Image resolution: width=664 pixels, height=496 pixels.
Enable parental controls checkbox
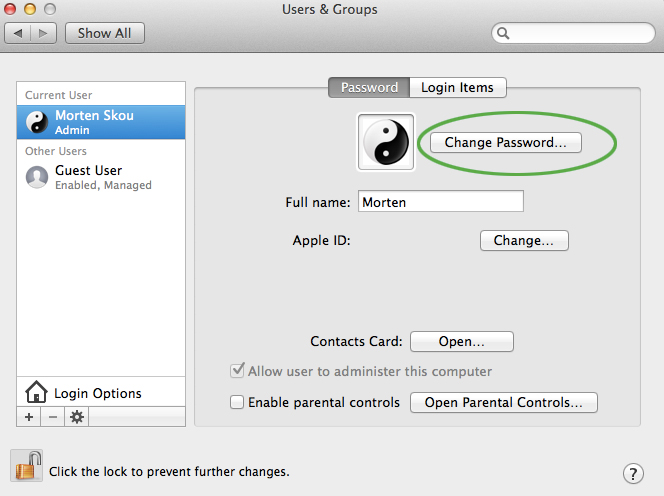(237, 402)
